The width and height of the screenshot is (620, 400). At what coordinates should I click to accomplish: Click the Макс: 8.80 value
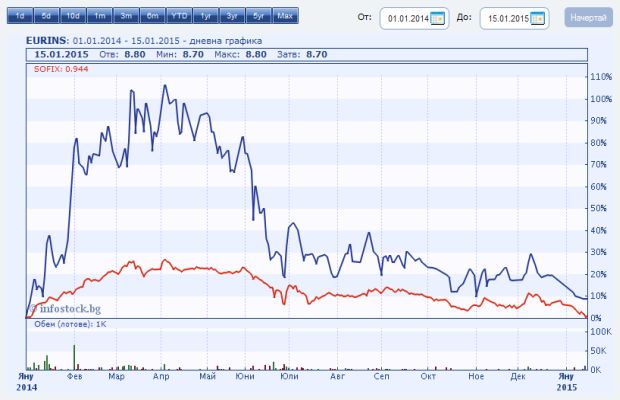click(x=240, y=55)
